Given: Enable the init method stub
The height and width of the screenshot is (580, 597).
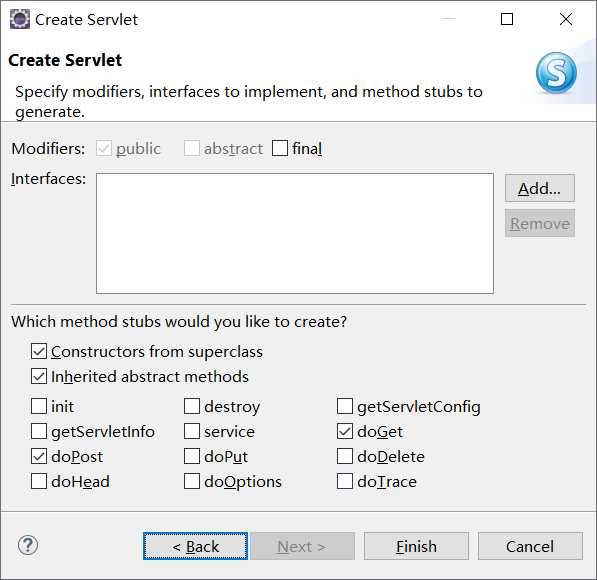Looking at the screenshot, I should (39, 406).
